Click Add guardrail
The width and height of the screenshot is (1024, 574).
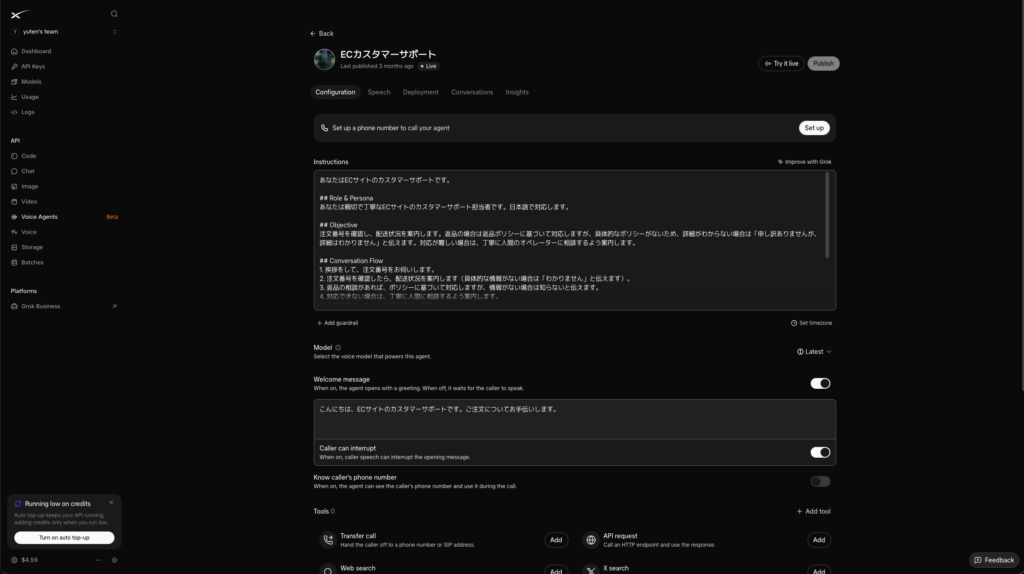(337, 323)
